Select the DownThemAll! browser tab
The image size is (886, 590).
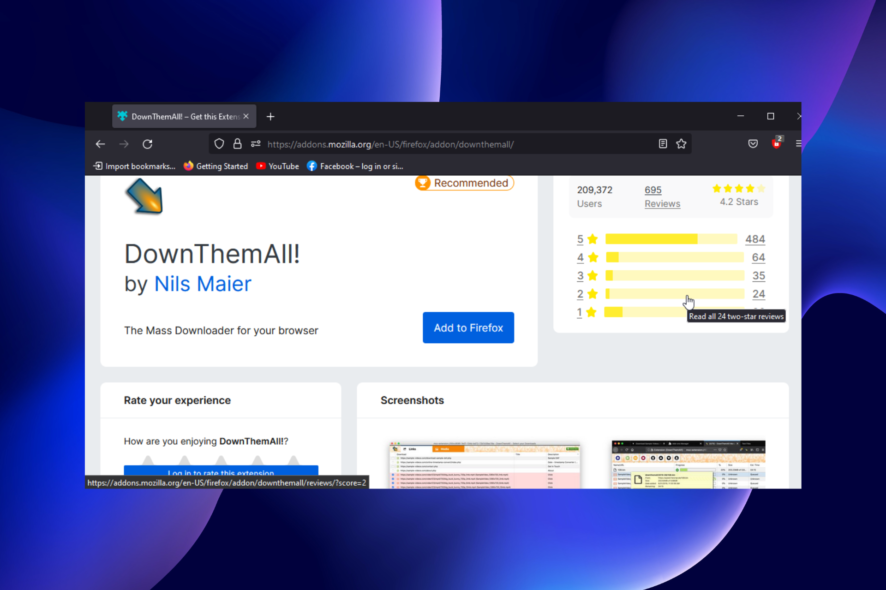pyautogui.click(x=184, y=116)
